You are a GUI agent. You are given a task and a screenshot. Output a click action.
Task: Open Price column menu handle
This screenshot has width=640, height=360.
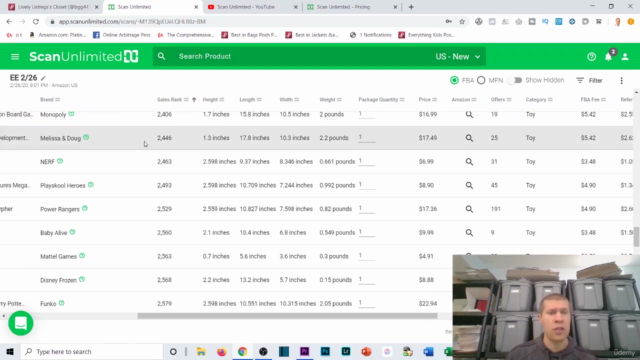(435, 100)
